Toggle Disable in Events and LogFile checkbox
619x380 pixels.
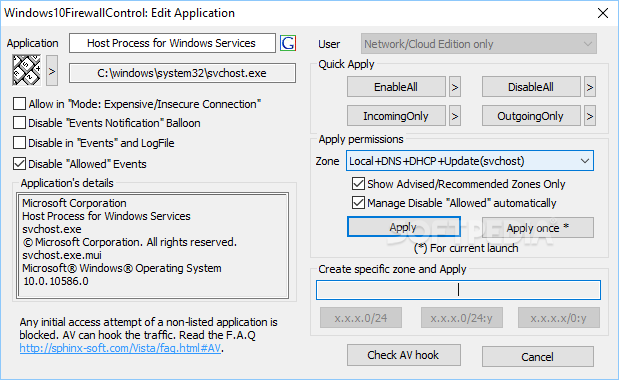(19, 143)
